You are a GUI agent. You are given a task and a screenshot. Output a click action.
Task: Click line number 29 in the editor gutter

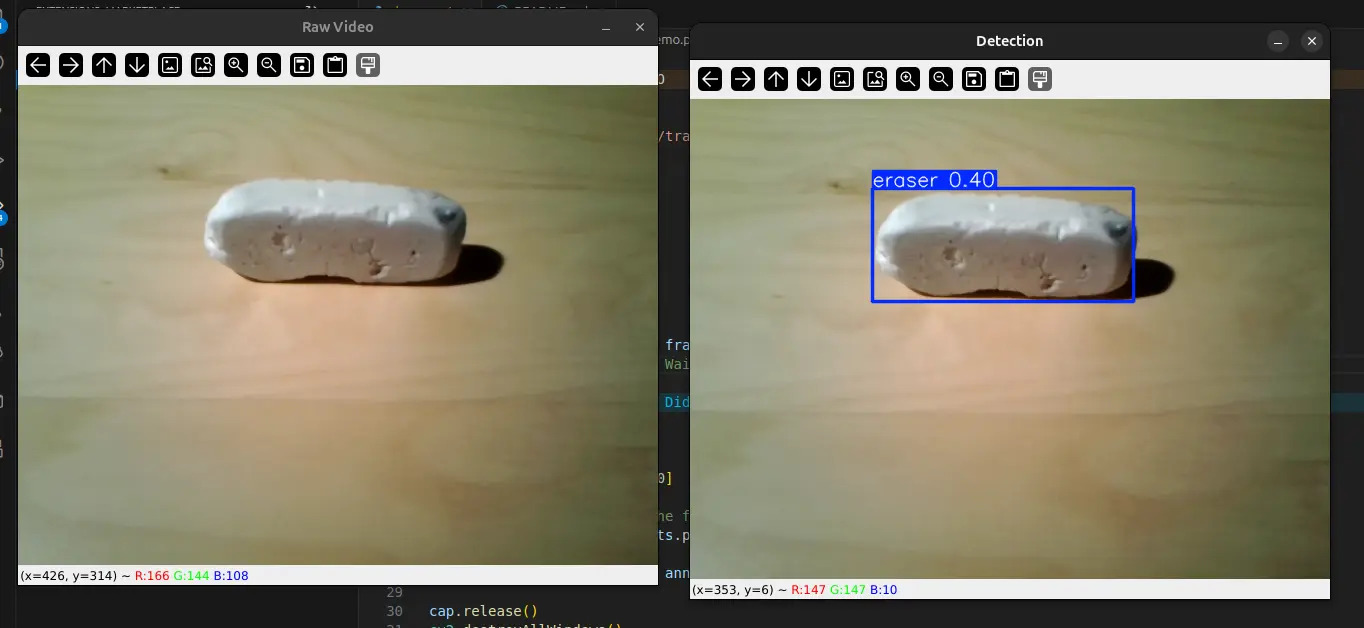pos(394,592)
